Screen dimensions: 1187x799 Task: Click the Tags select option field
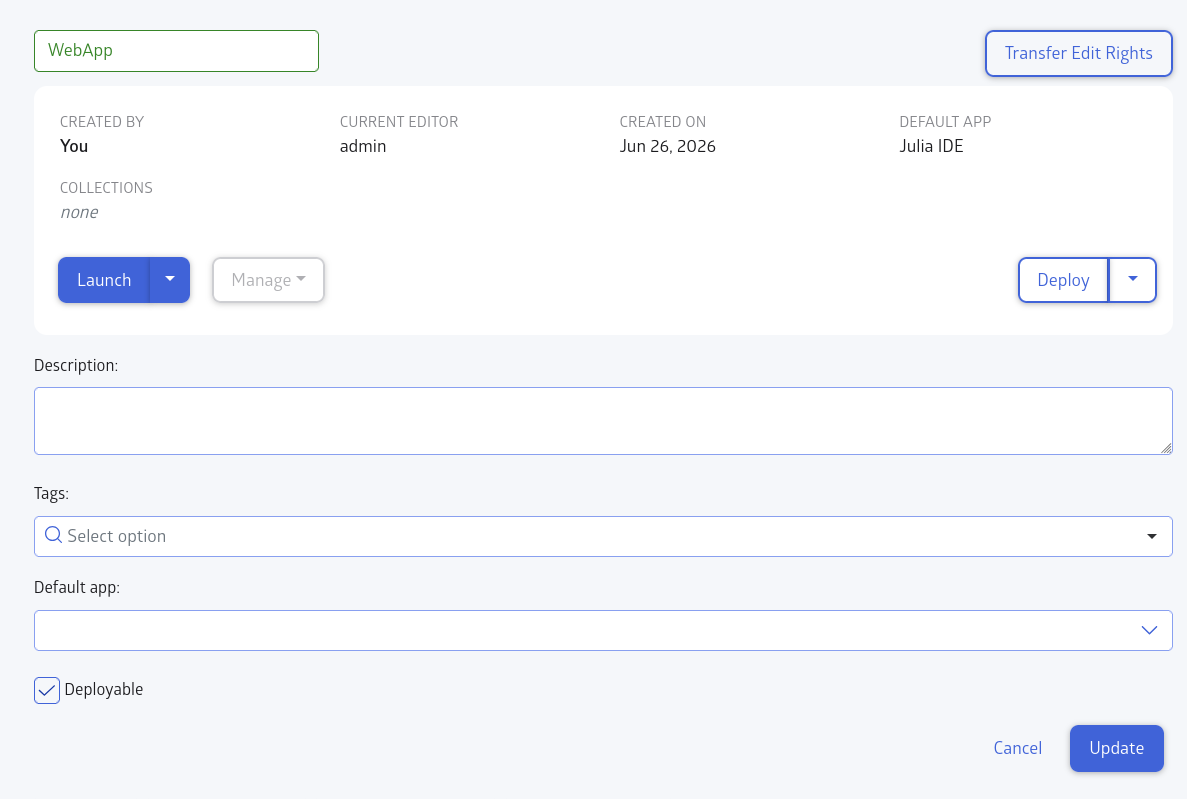[x=603, y=536]
